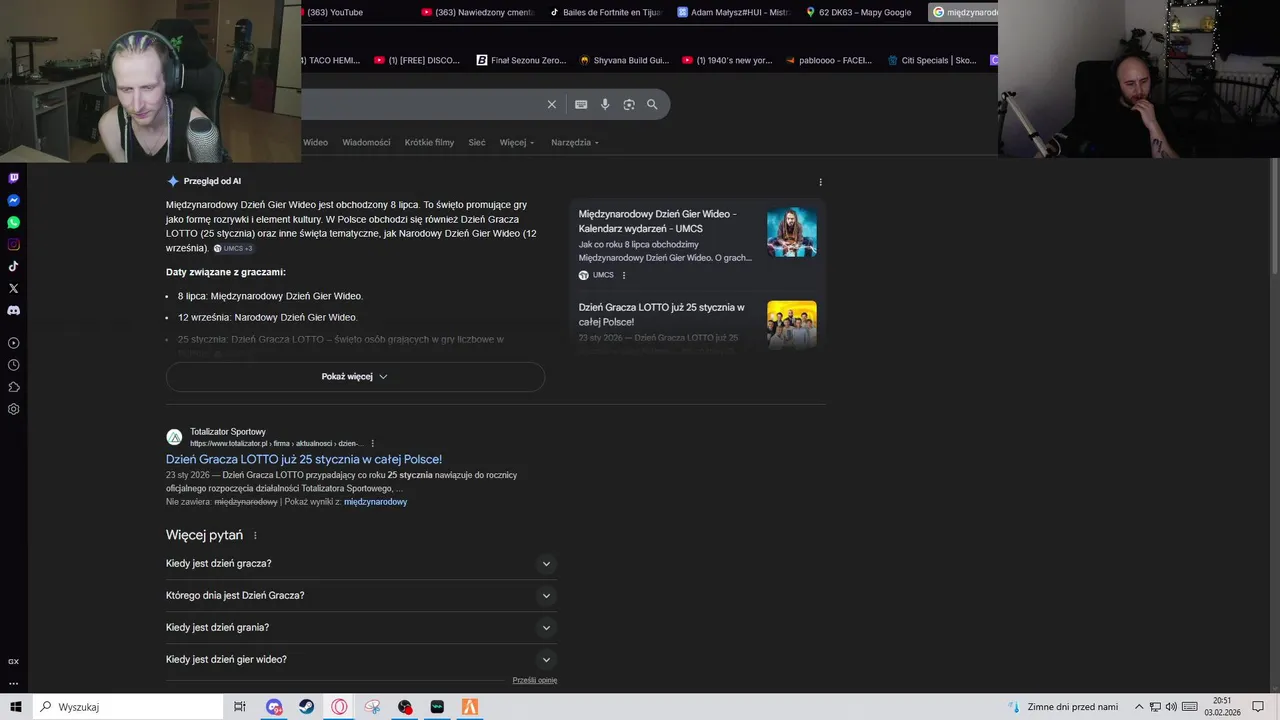Switch to the Sieć search tab
The height and width of the screenshot is (720, 1280).
click(x=477, y=142)
